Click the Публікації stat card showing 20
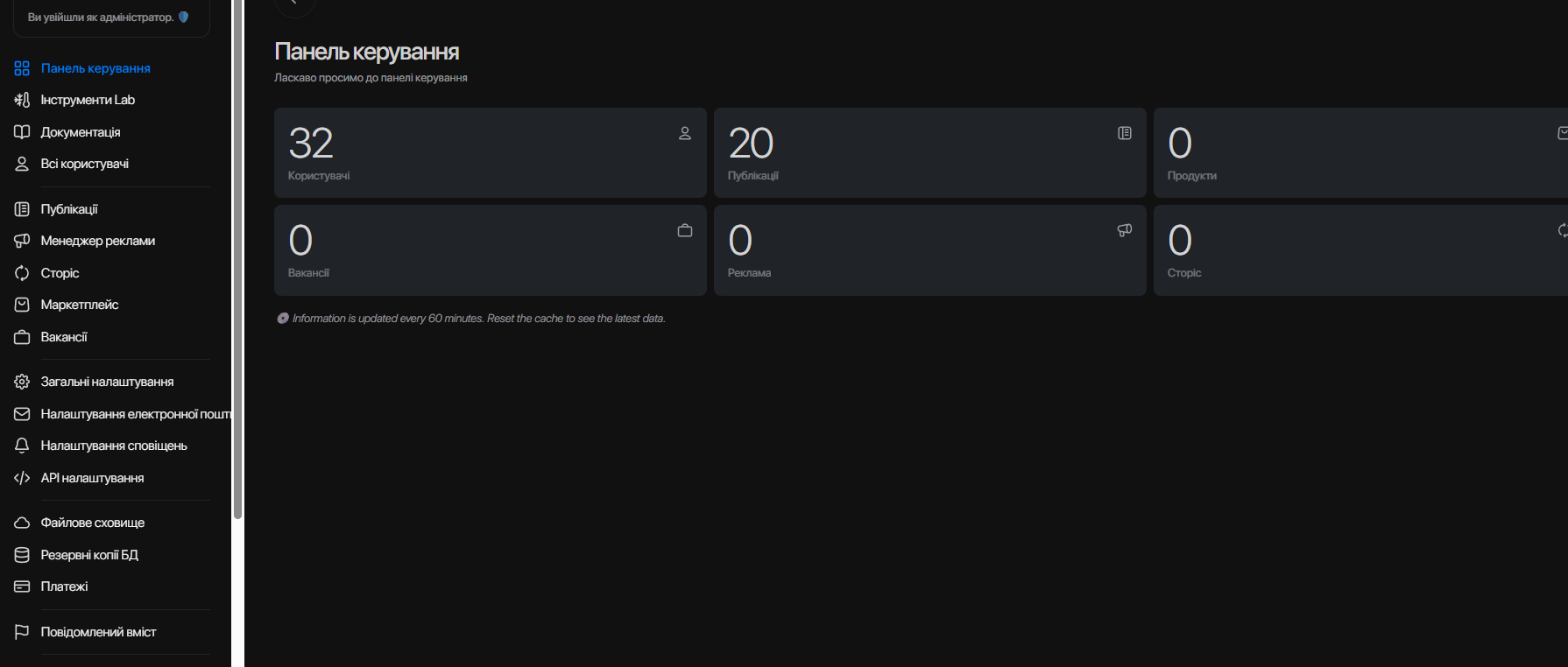 pos(929,153)
